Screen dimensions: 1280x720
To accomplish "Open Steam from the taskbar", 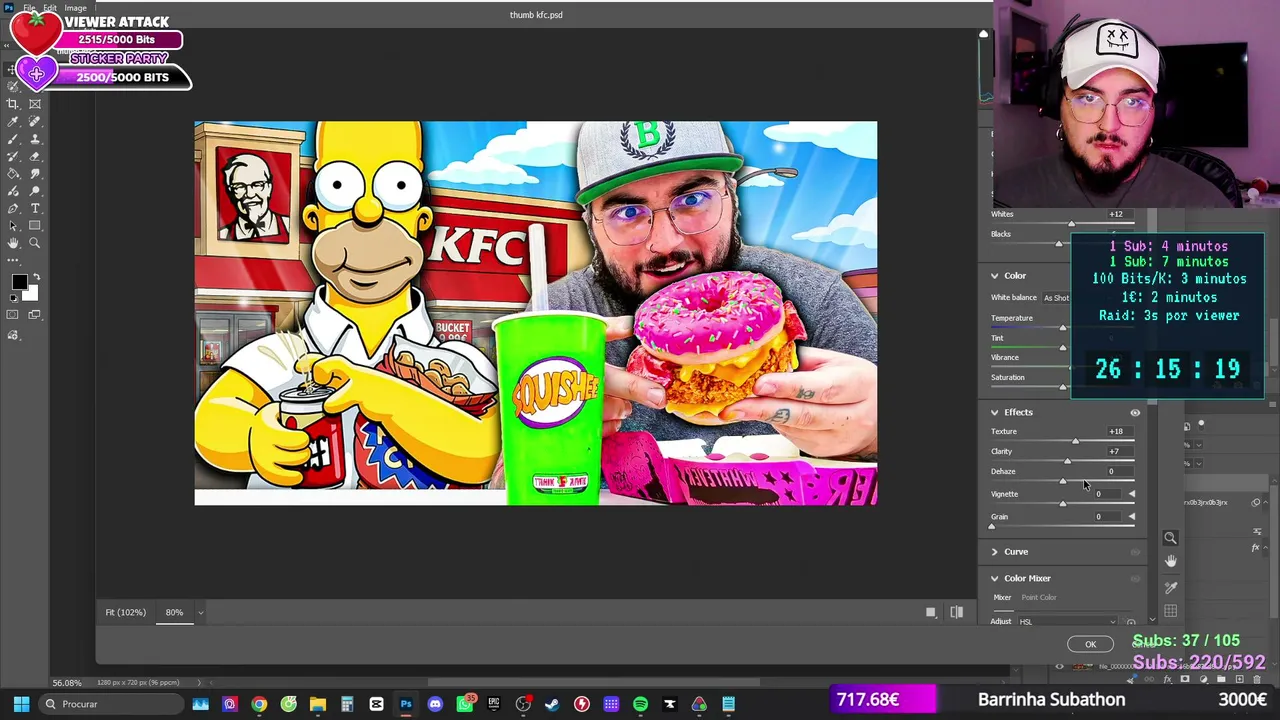I will coord(552,704).
